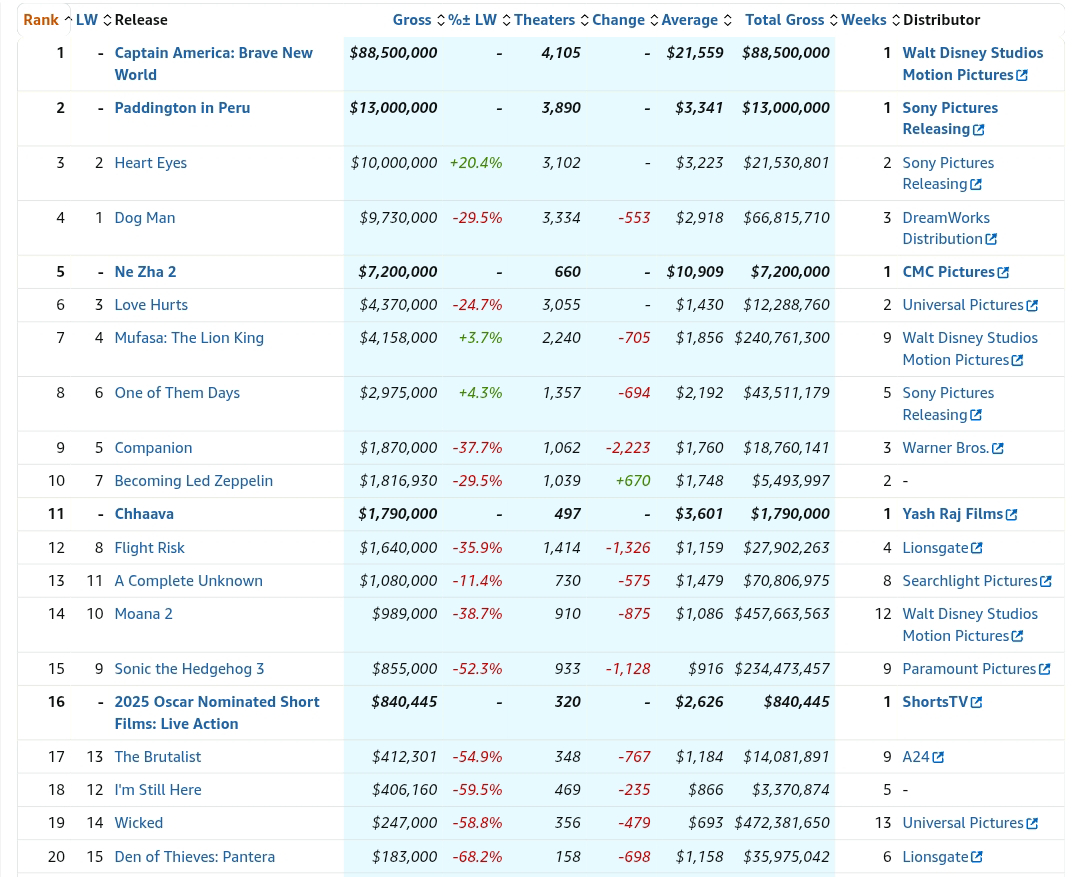Go to the Companion release page
The width and height of the screenshot is (1080, 877).
(154, 448)
